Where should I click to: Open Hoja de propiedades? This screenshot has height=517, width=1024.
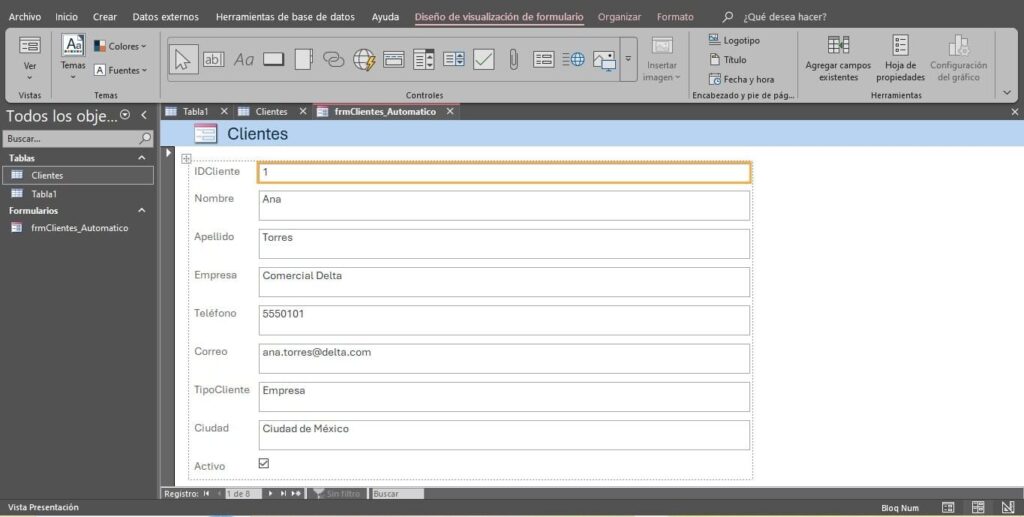901,59
